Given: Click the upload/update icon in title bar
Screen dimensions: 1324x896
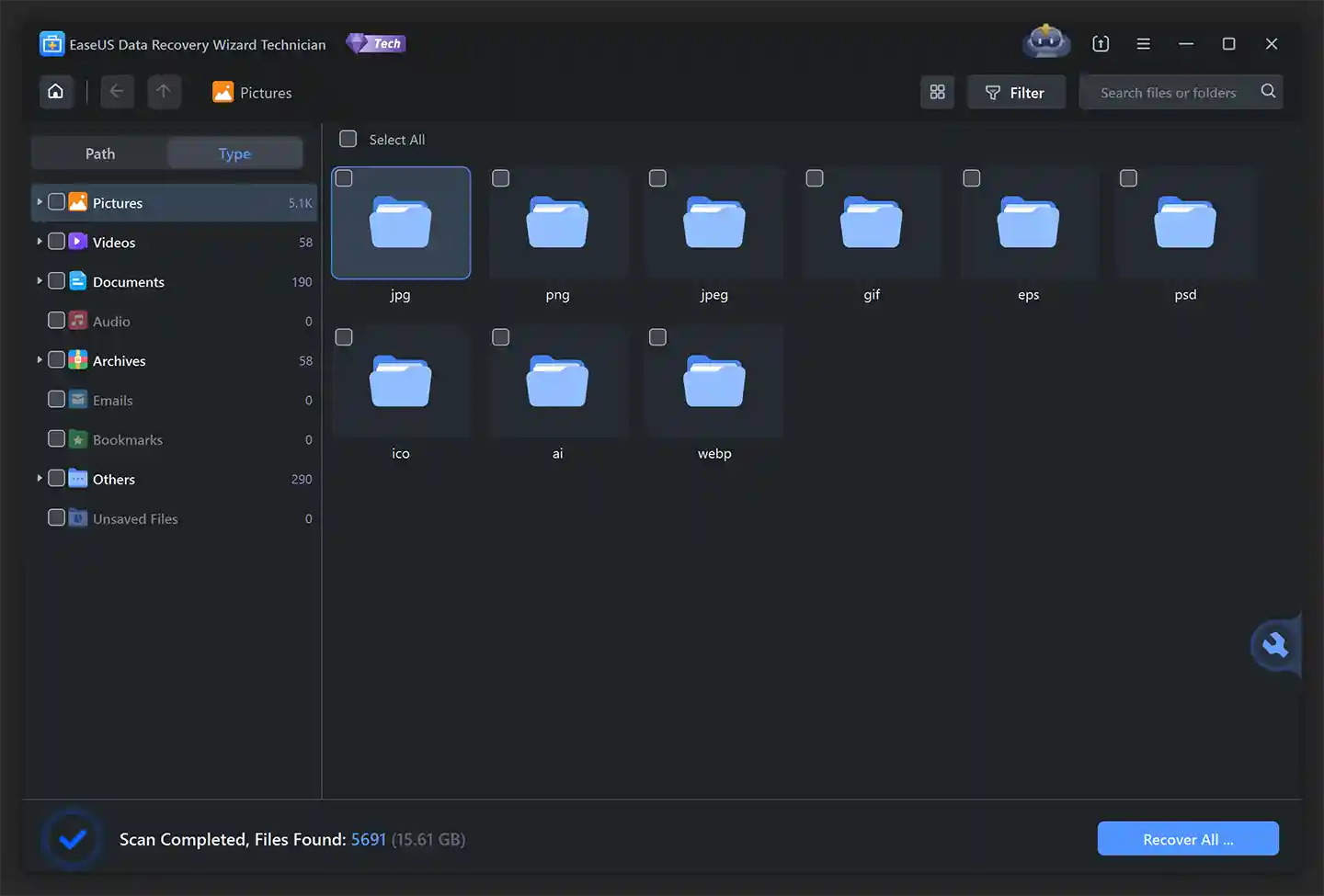Looking at the screenshot, I should [1101, 43].
